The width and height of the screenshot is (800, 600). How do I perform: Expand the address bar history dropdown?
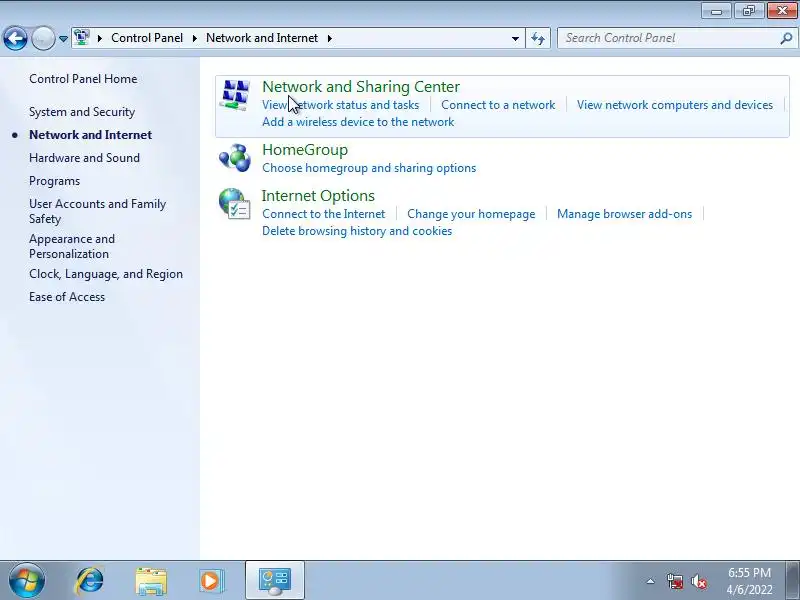515,38
